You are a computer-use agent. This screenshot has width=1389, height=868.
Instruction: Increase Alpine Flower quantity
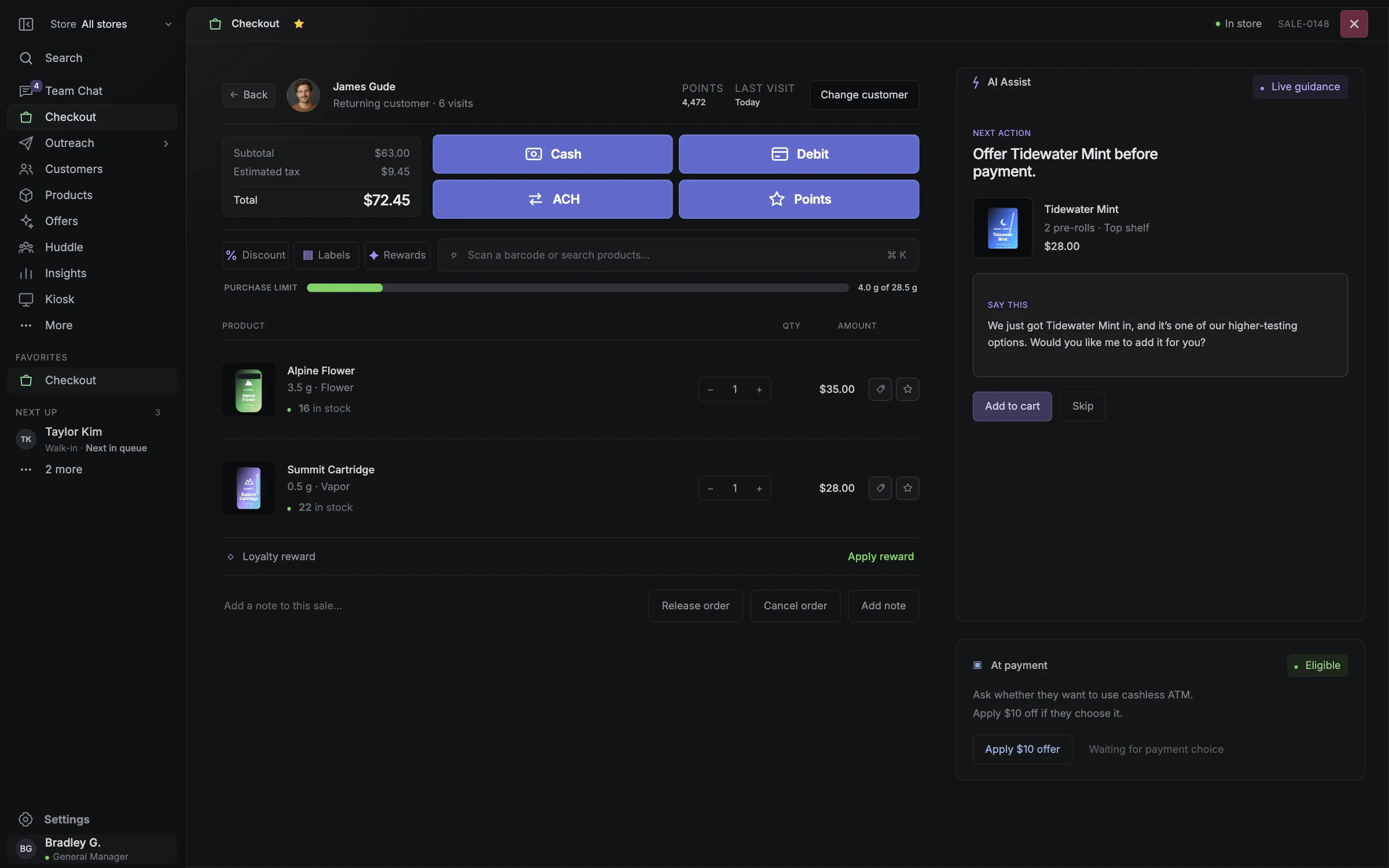point(759,389)
